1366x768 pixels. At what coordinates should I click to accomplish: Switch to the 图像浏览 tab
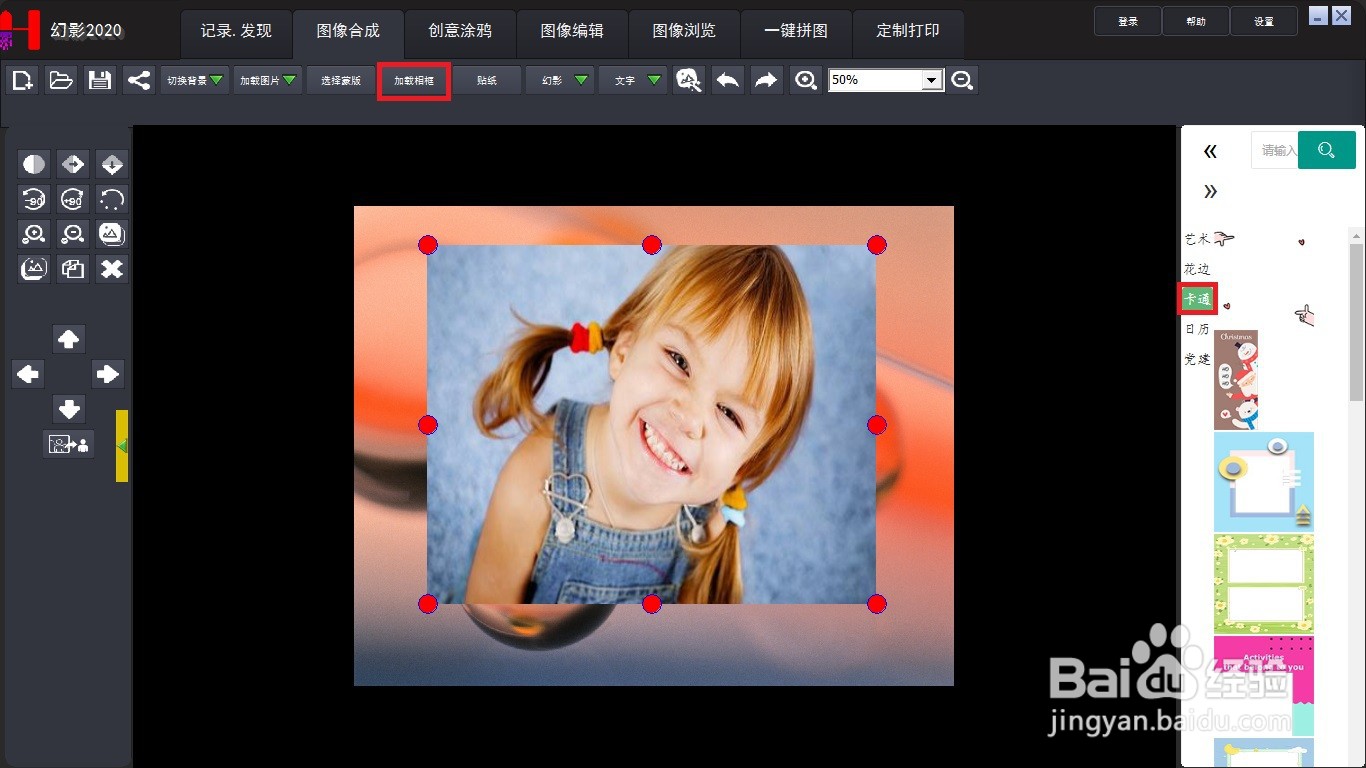[684, 31]
